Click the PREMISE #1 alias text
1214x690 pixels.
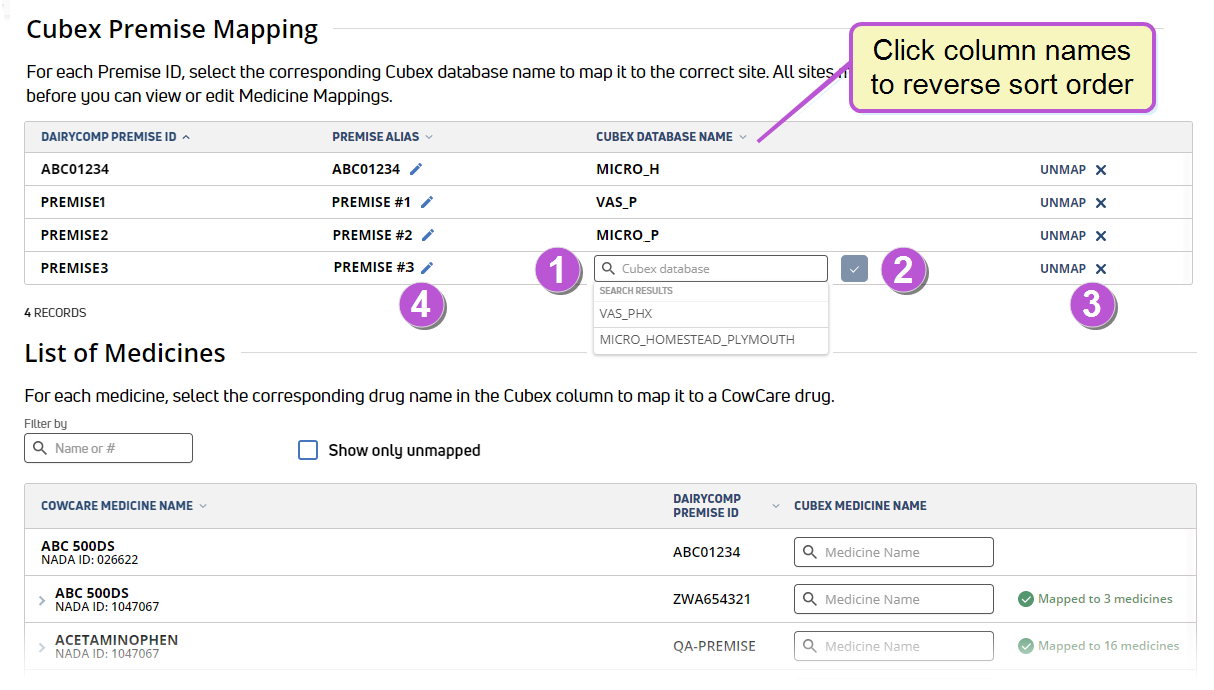(372, 202)
